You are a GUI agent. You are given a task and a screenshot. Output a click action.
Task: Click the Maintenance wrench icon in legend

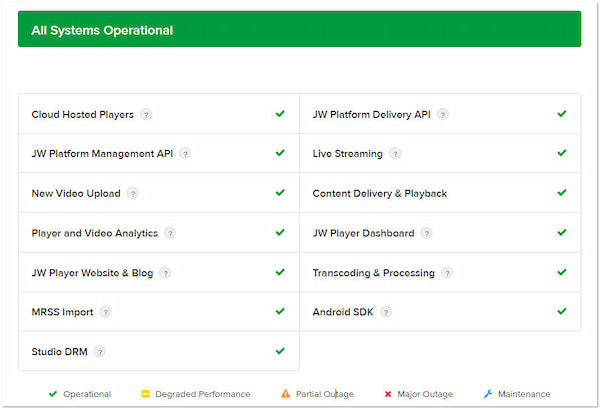[x=488, y=394]
